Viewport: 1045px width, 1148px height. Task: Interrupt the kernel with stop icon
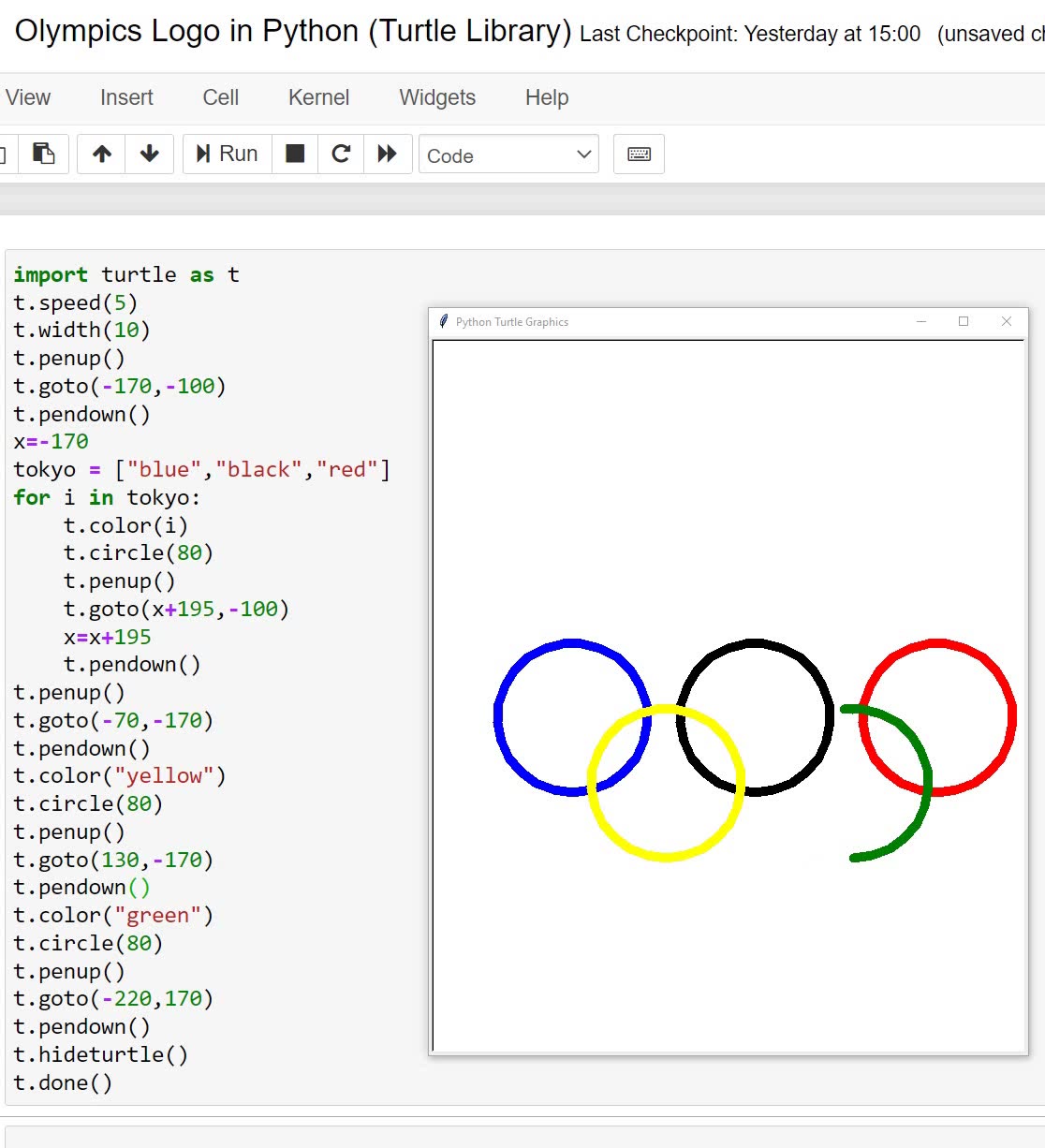click(295, 154)
